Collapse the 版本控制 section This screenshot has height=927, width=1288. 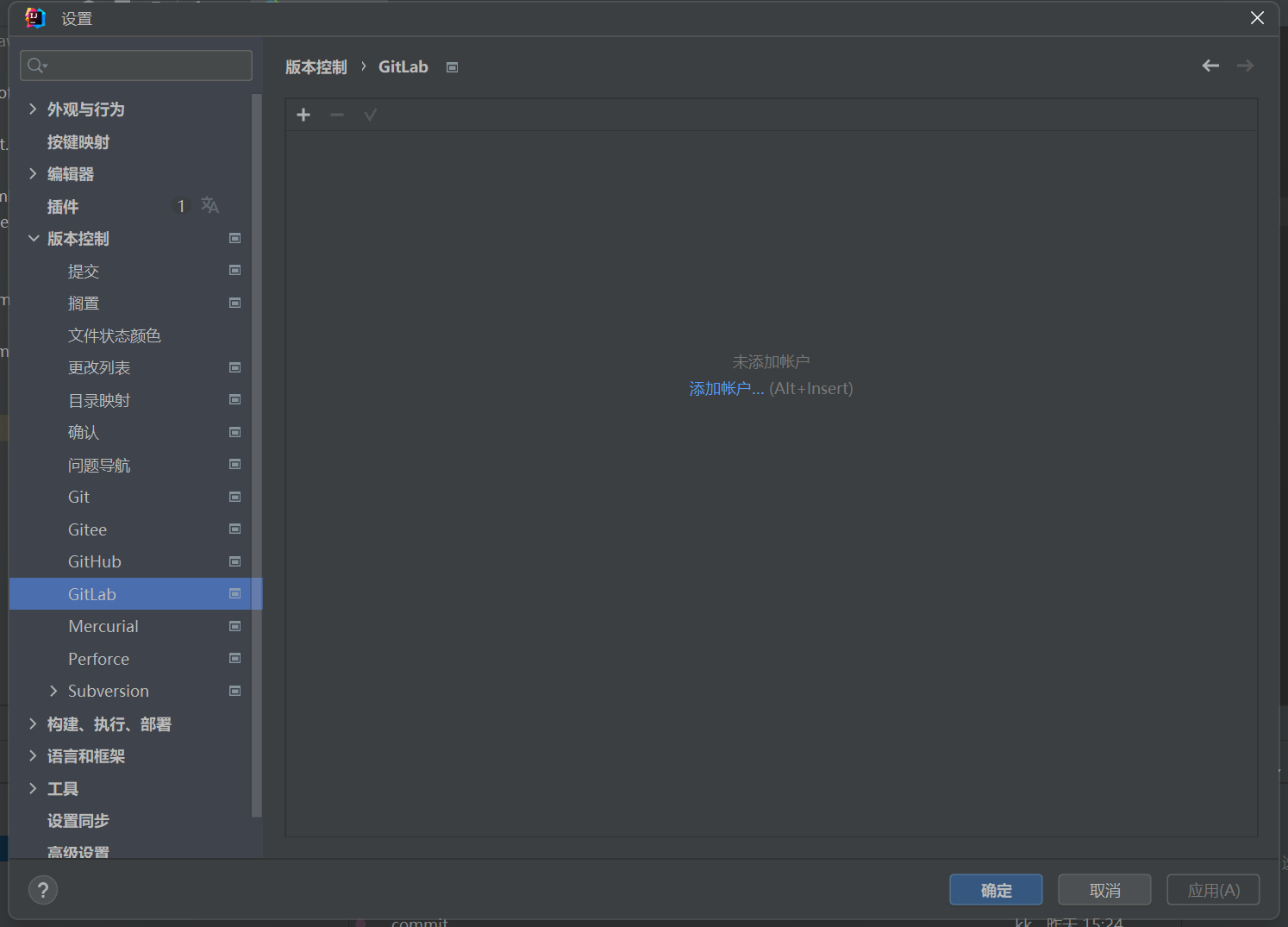(x=33, y=238)
